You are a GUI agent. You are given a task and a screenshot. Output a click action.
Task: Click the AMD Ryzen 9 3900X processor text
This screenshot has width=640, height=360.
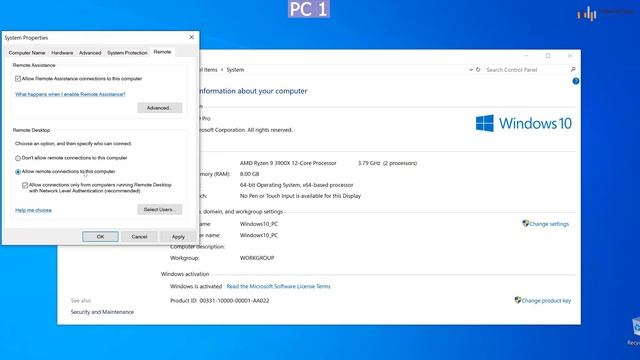(288, 163)
